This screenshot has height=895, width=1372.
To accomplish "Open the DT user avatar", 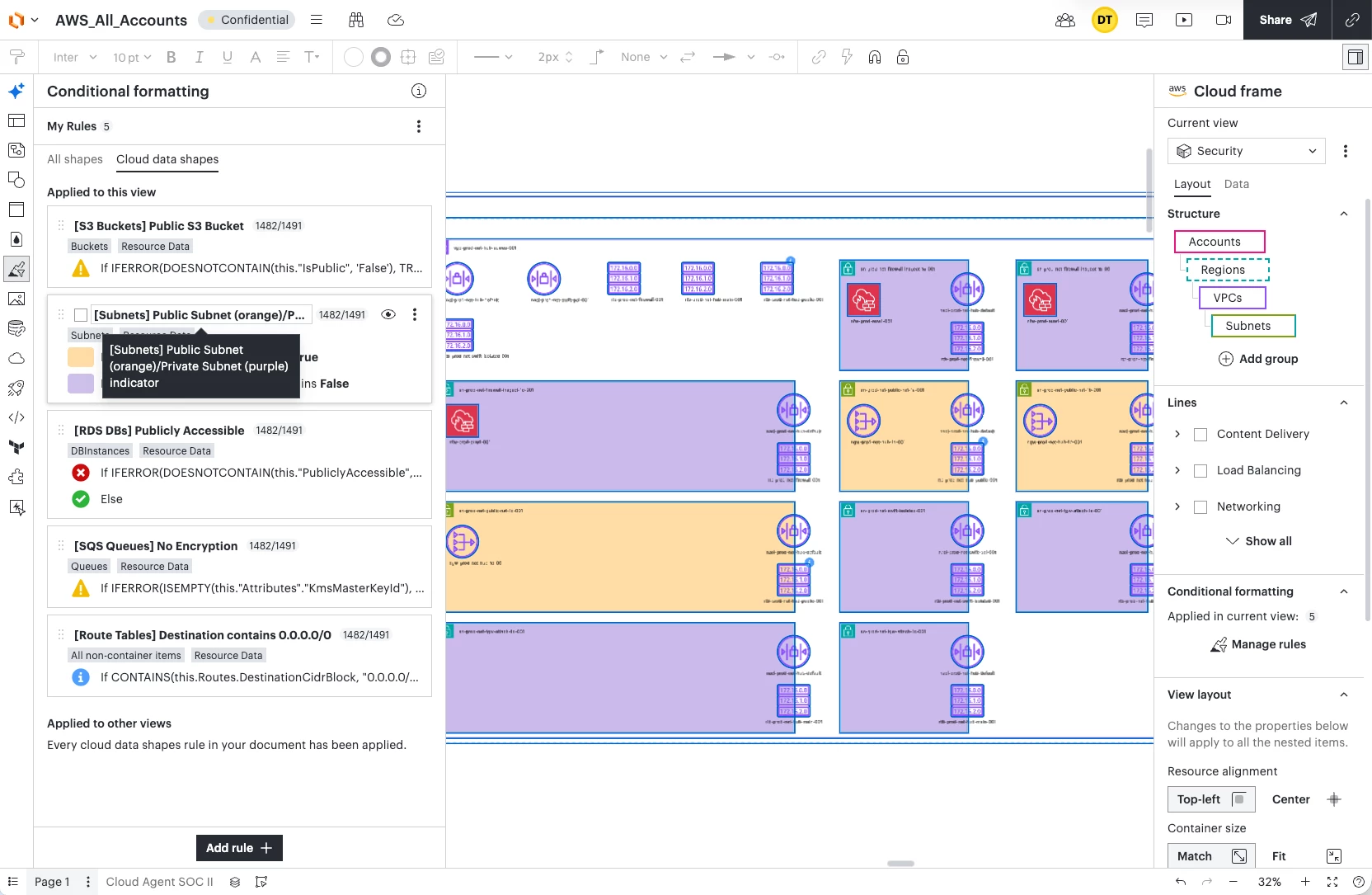I will [1105, 20].
